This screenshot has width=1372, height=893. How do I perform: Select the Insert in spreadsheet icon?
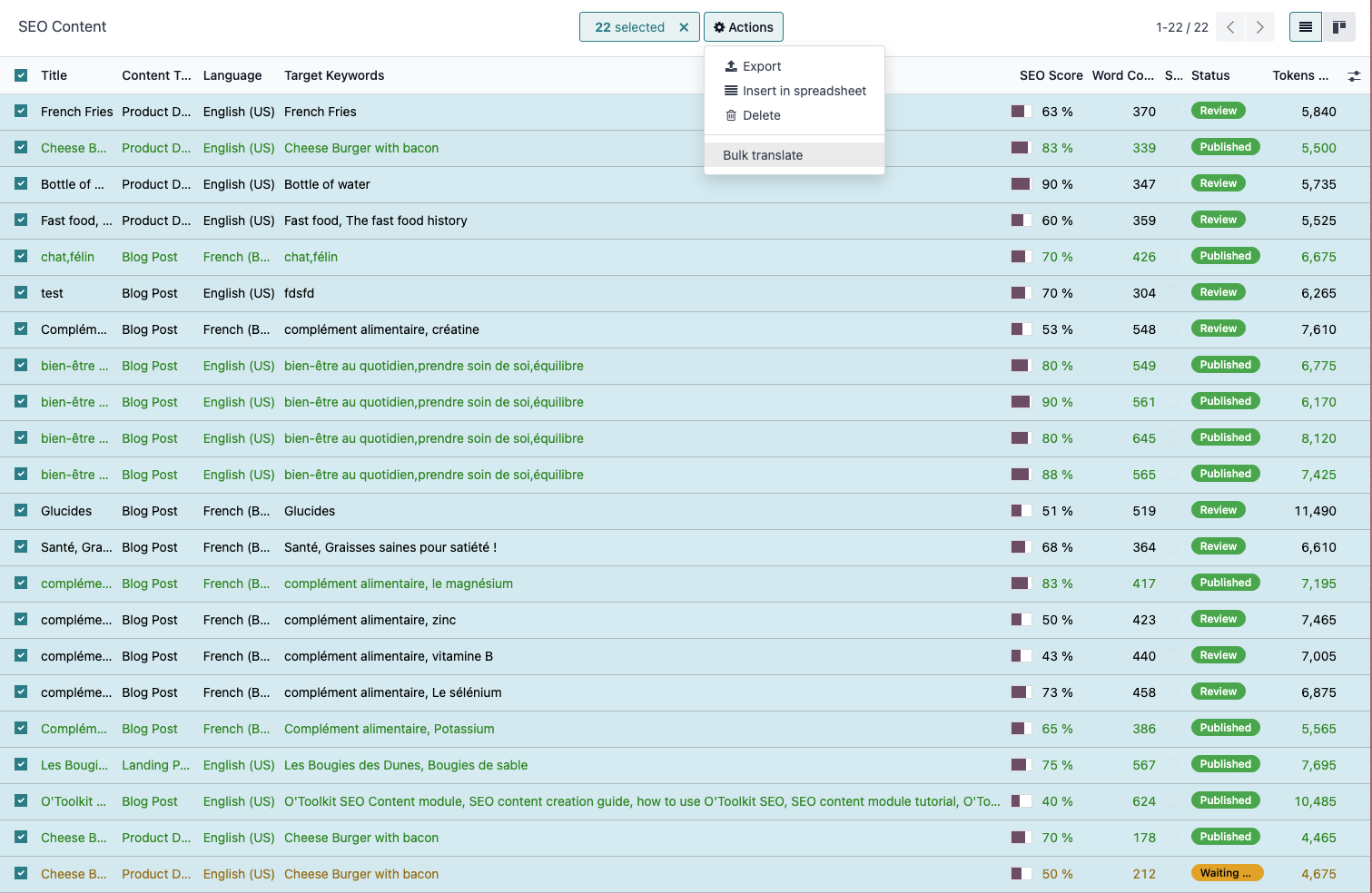point(732,91)
